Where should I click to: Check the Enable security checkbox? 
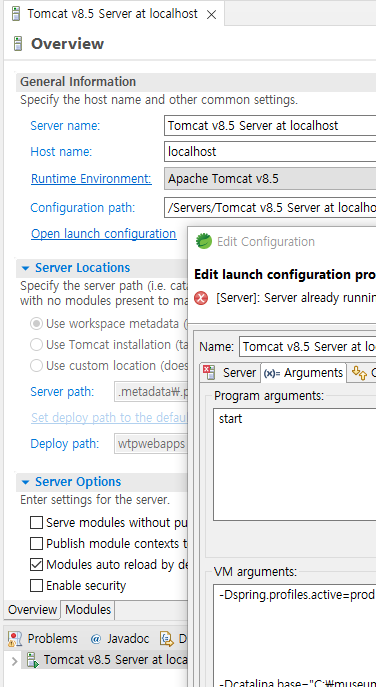tap(36, 586)
